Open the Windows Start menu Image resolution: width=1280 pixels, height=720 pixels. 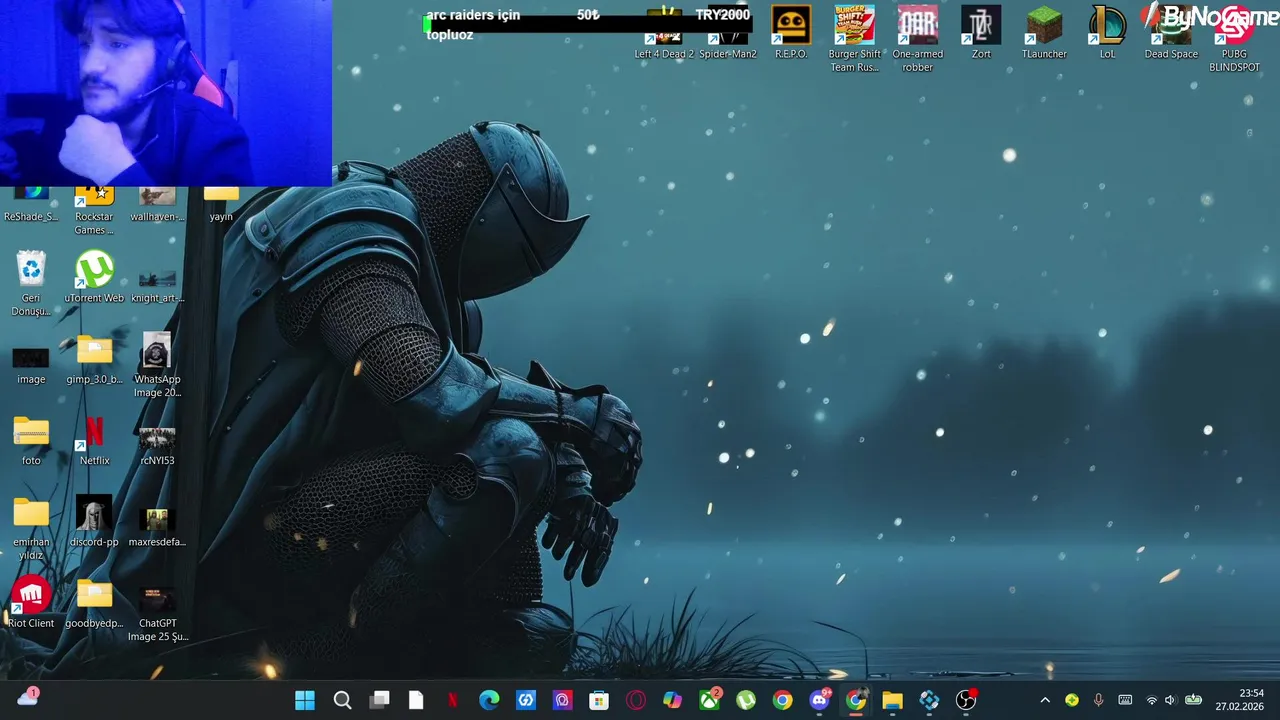pyautogui.click(x=305, y=700)
